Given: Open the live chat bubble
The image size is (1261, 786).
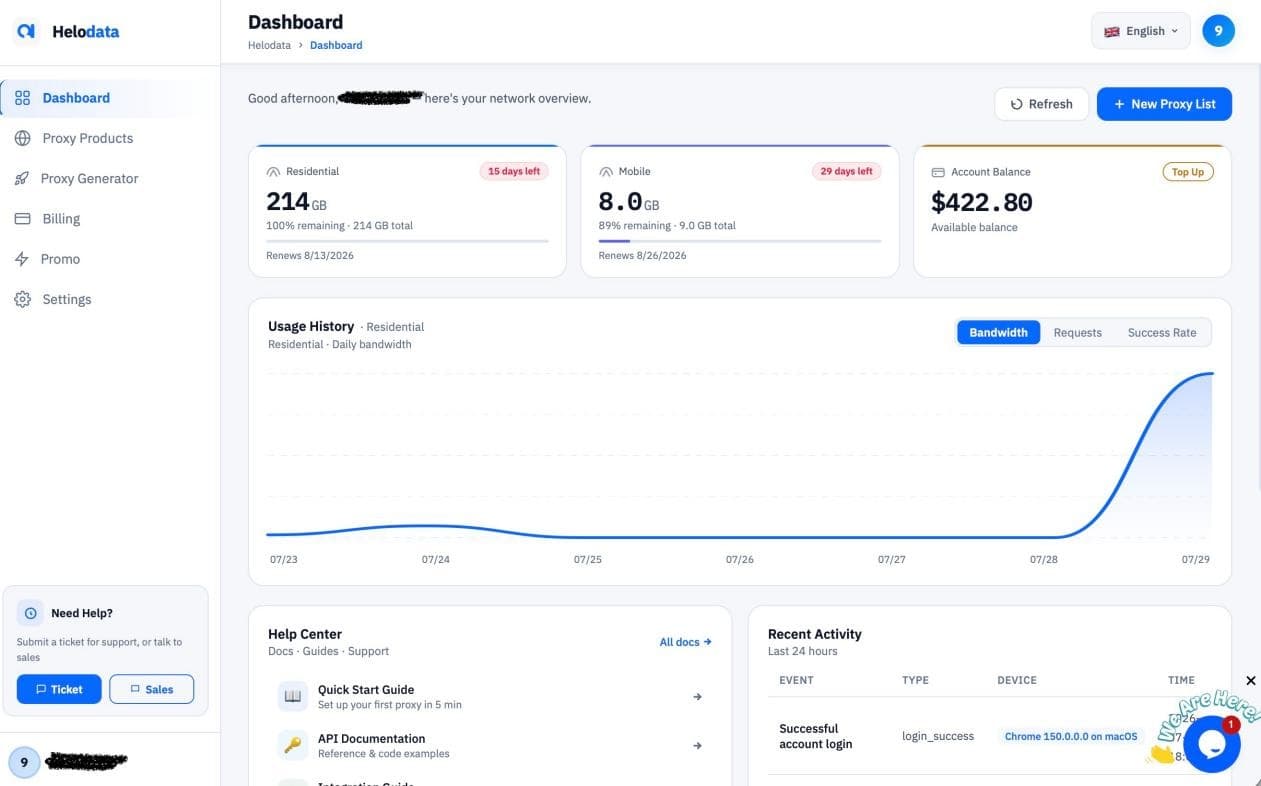Looking at the screenshot, I should [x=1212, y=744].
